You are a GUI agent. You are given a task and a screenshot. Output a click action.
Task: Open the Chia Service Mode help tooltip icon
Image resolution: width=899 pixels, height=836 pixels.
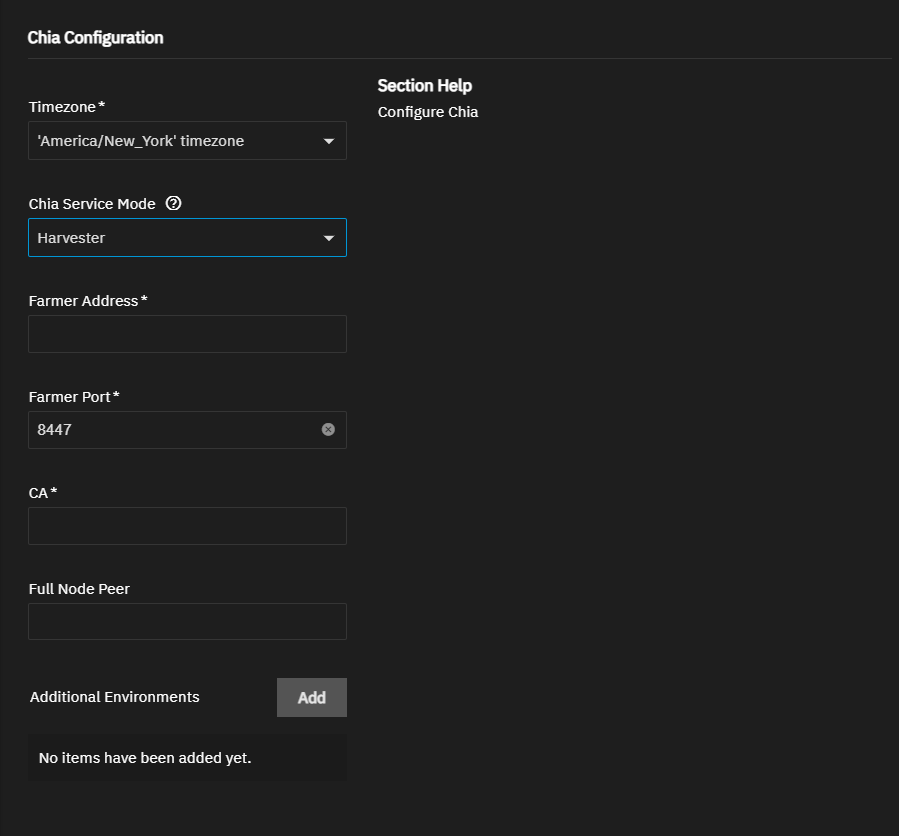pyautogui.click(x=173, y=204)
